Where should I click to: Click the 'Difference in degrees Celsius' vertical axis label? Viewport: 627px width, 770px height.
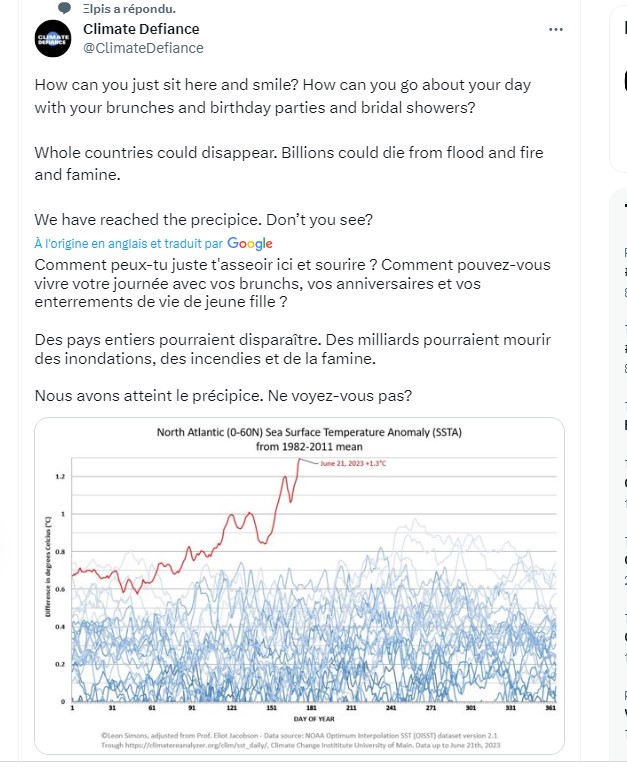coord(48,580)
